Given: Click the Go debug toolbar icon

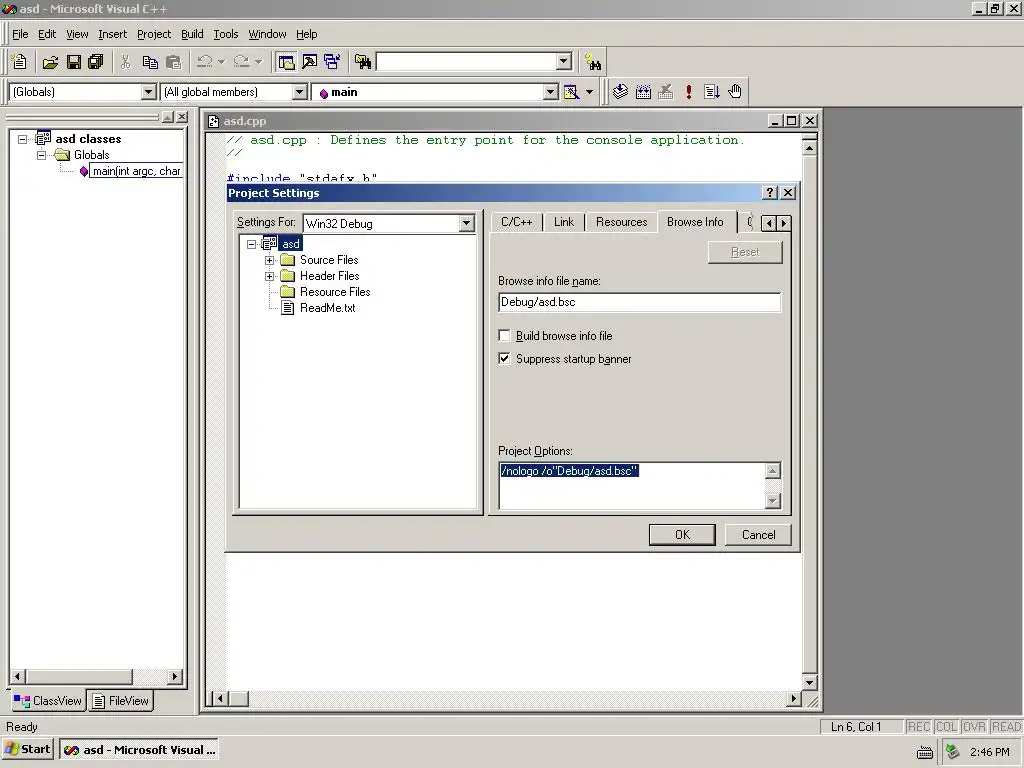Looking at the screenshot, I should (x=712, y=92).
